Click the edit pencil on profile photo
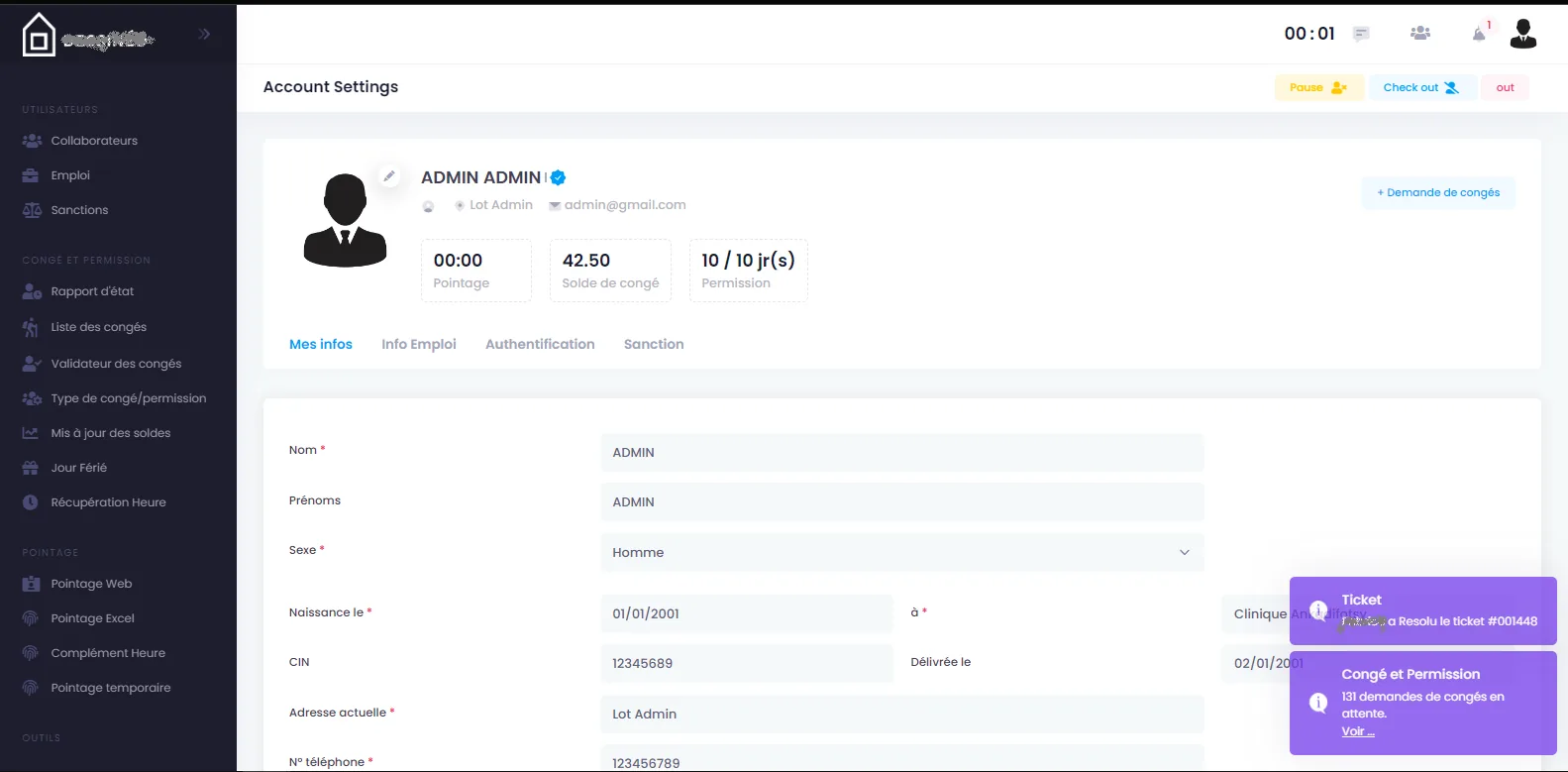Viewport: 1568px width, 772px height. [x=389, y=176]
